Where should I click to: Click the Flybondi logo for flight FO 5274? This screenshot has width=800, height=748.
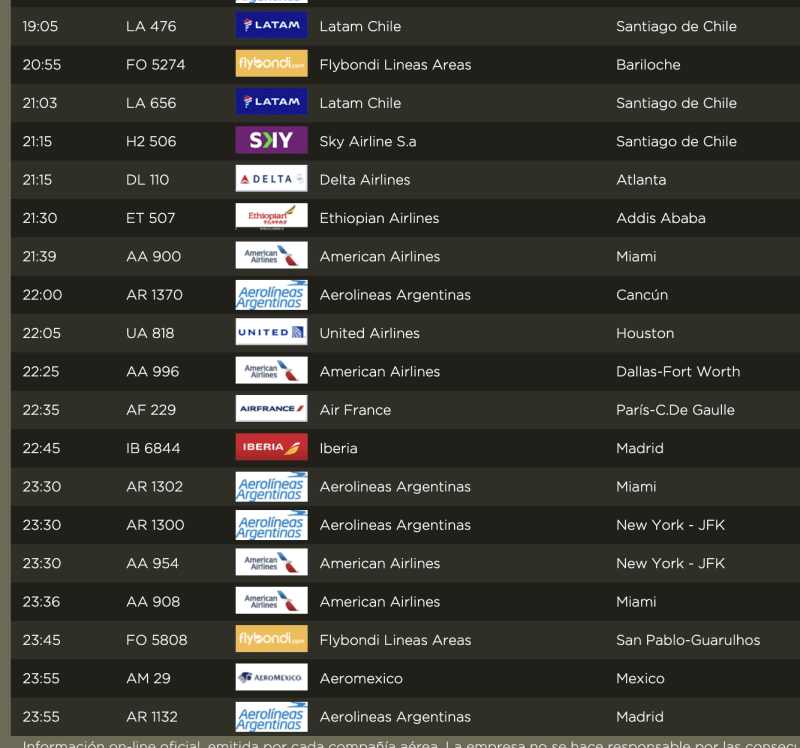pyautogui.click(x=271, y=63)
